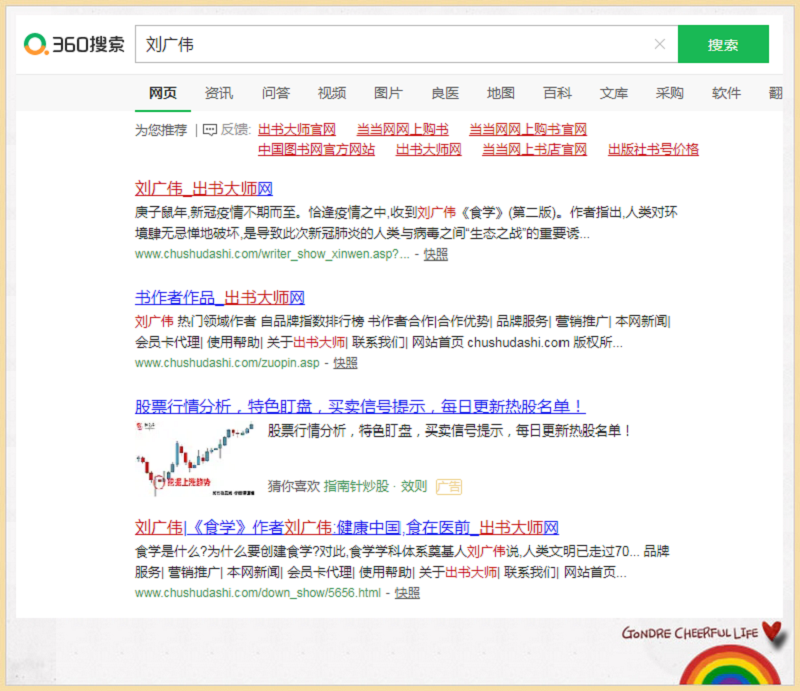
Task: Open the 问答 tab
Action: pyautogui.click(x=275, y=93)
